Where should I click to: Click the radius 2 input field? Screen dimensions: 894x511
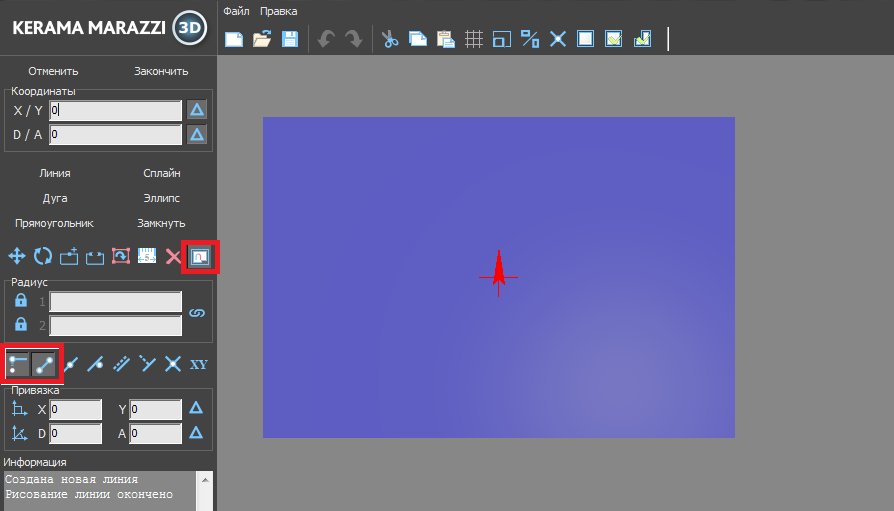[x=116, y=326]
